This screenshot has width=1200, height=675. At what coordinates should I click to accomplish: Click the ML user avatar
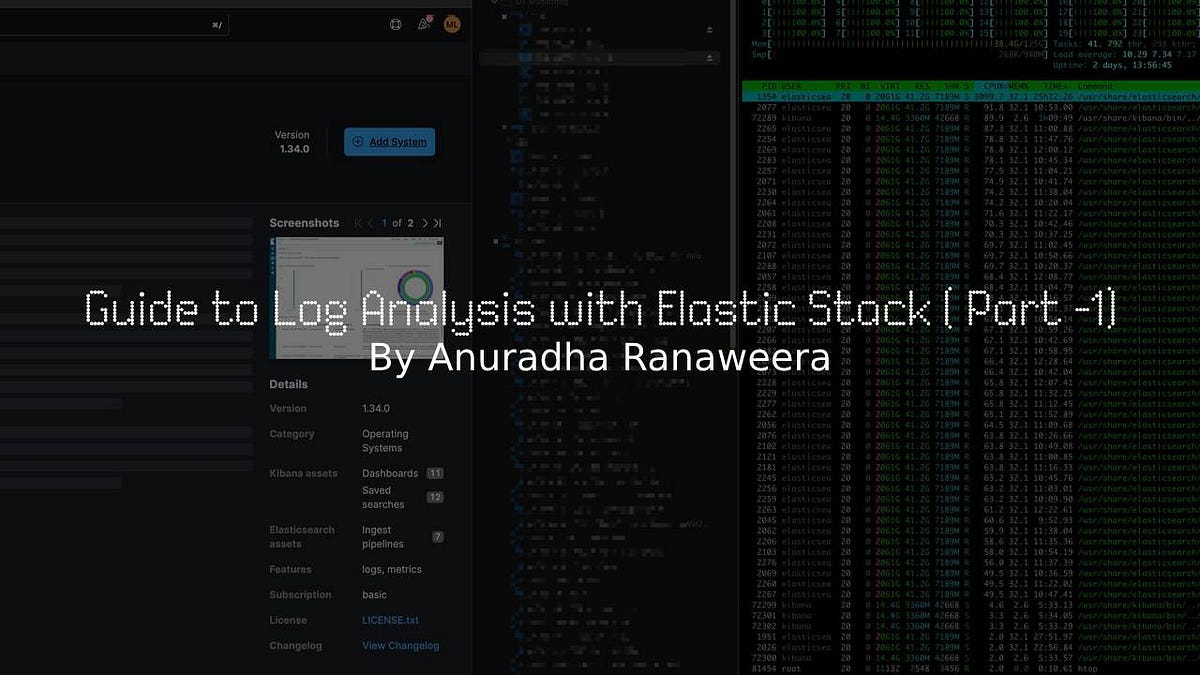coord(451,24)
